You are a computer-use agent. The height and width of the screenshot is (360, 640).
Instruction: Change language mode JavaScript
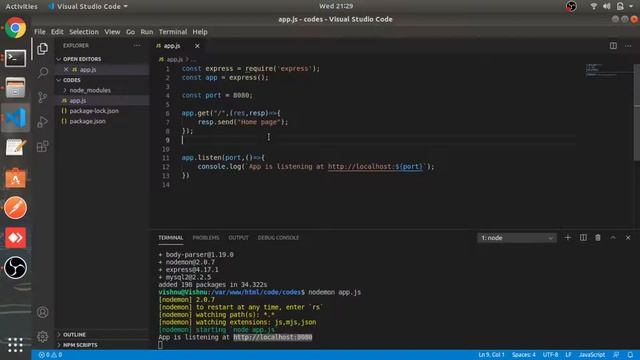click(x=592, y=355)
